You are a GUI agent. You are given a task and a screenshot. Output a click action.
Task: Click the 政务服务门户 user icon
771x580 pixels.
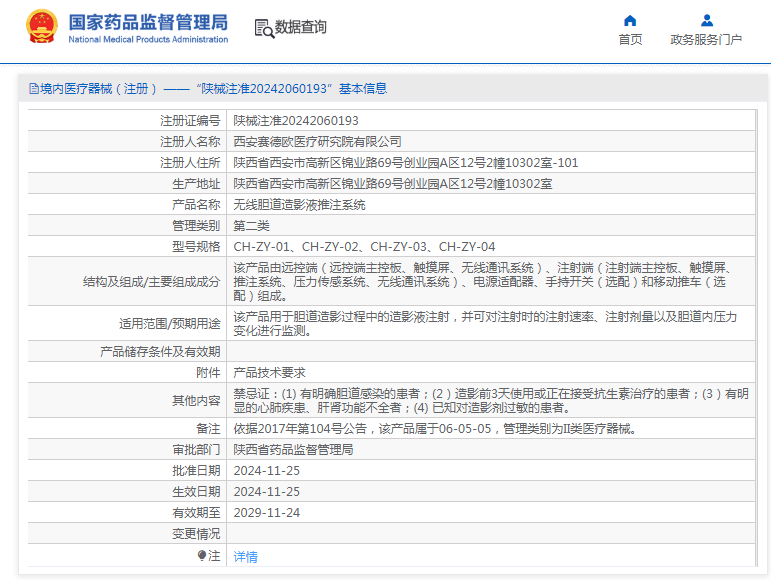707,21
